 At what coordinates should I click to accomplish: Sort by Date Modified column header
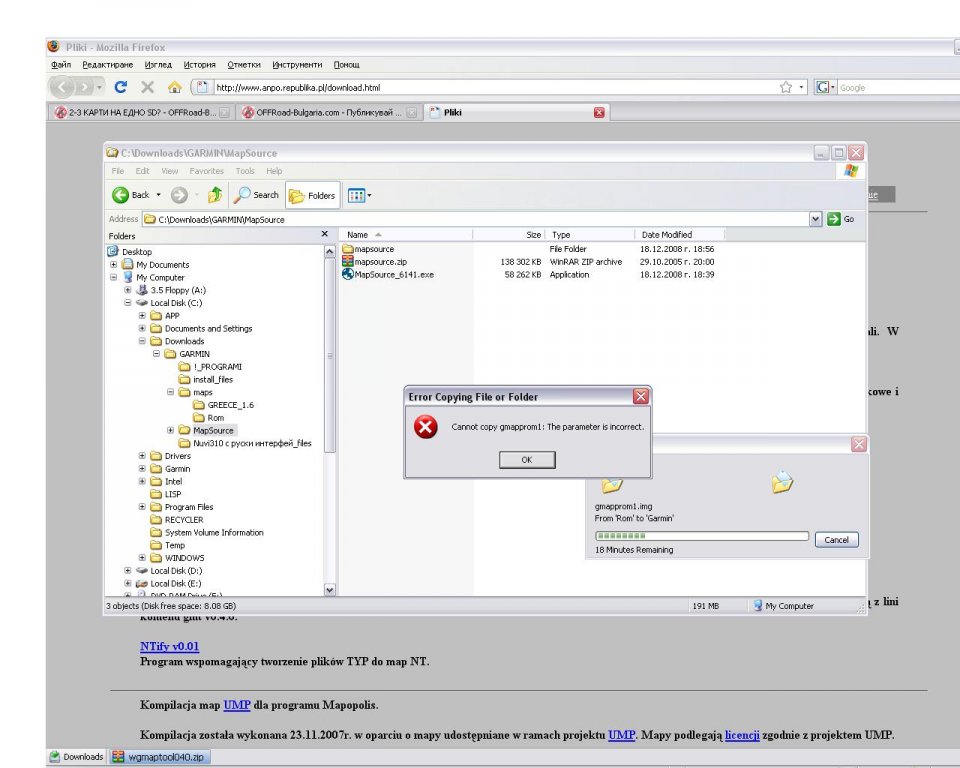[x=680, y=235]
